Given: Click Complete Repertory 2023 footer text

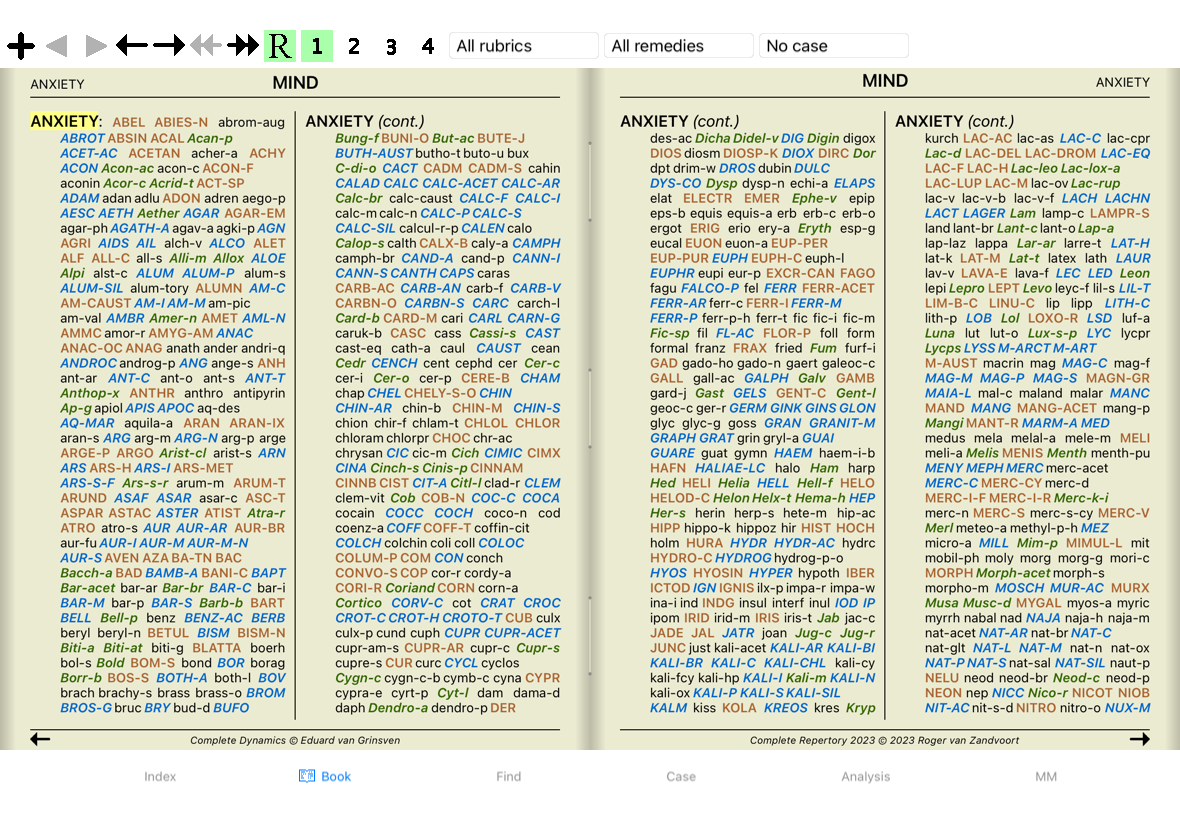Looking at the screenshot, I should coord(884,740).
